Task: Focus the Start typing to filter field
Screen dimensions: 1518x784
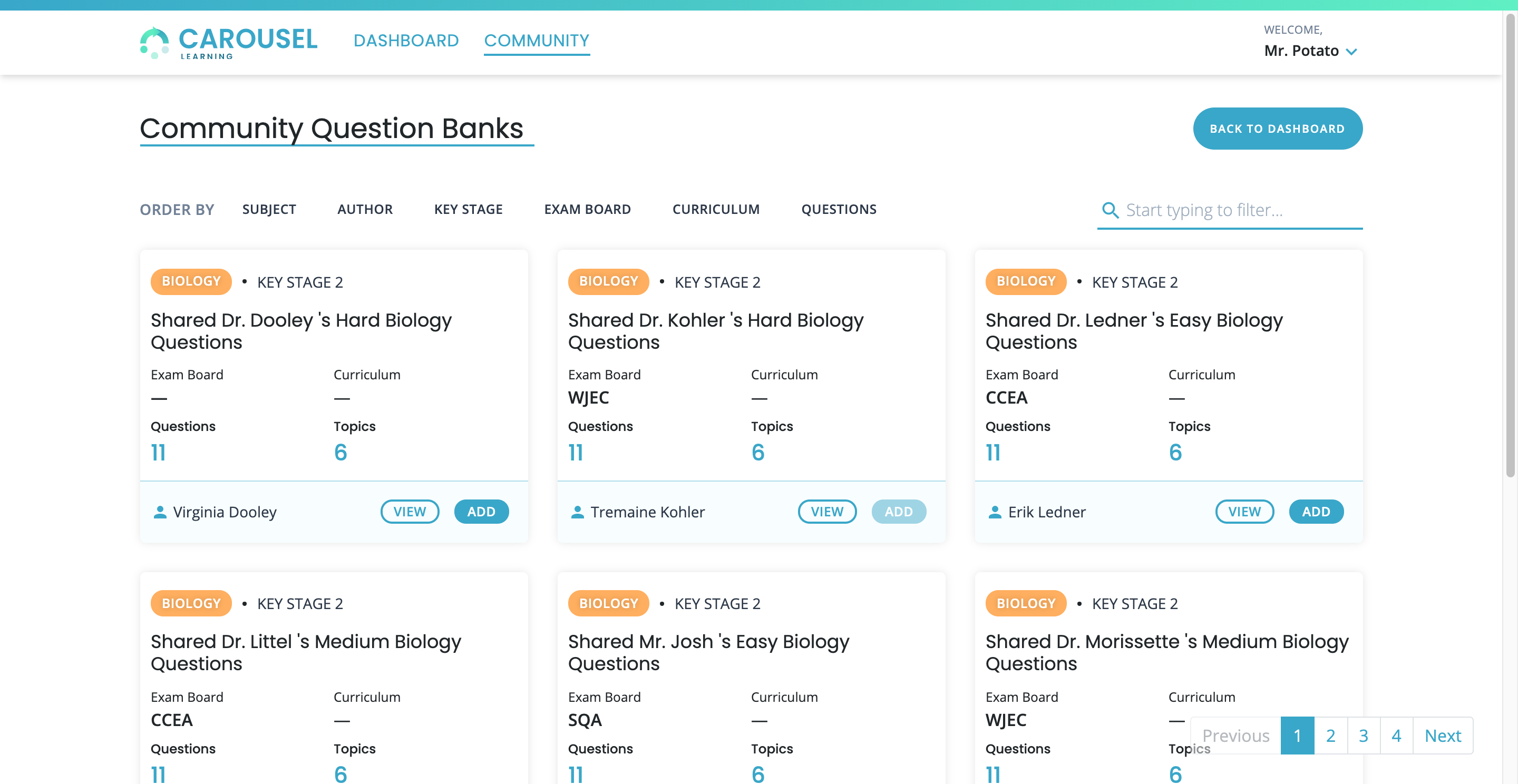Action: (x=1238, y=210)
